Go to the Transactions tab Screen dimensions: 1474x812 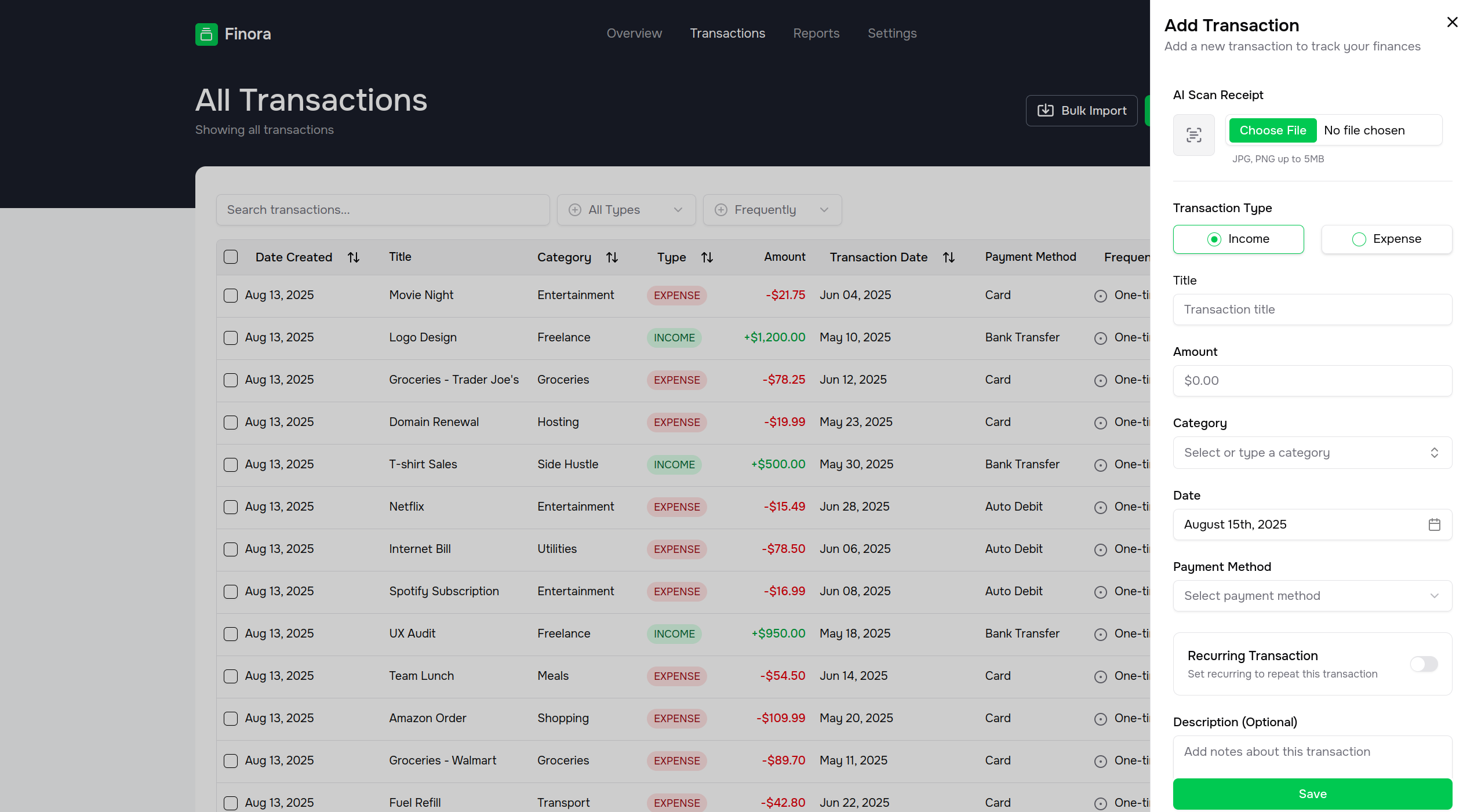(x=727, y=34)
